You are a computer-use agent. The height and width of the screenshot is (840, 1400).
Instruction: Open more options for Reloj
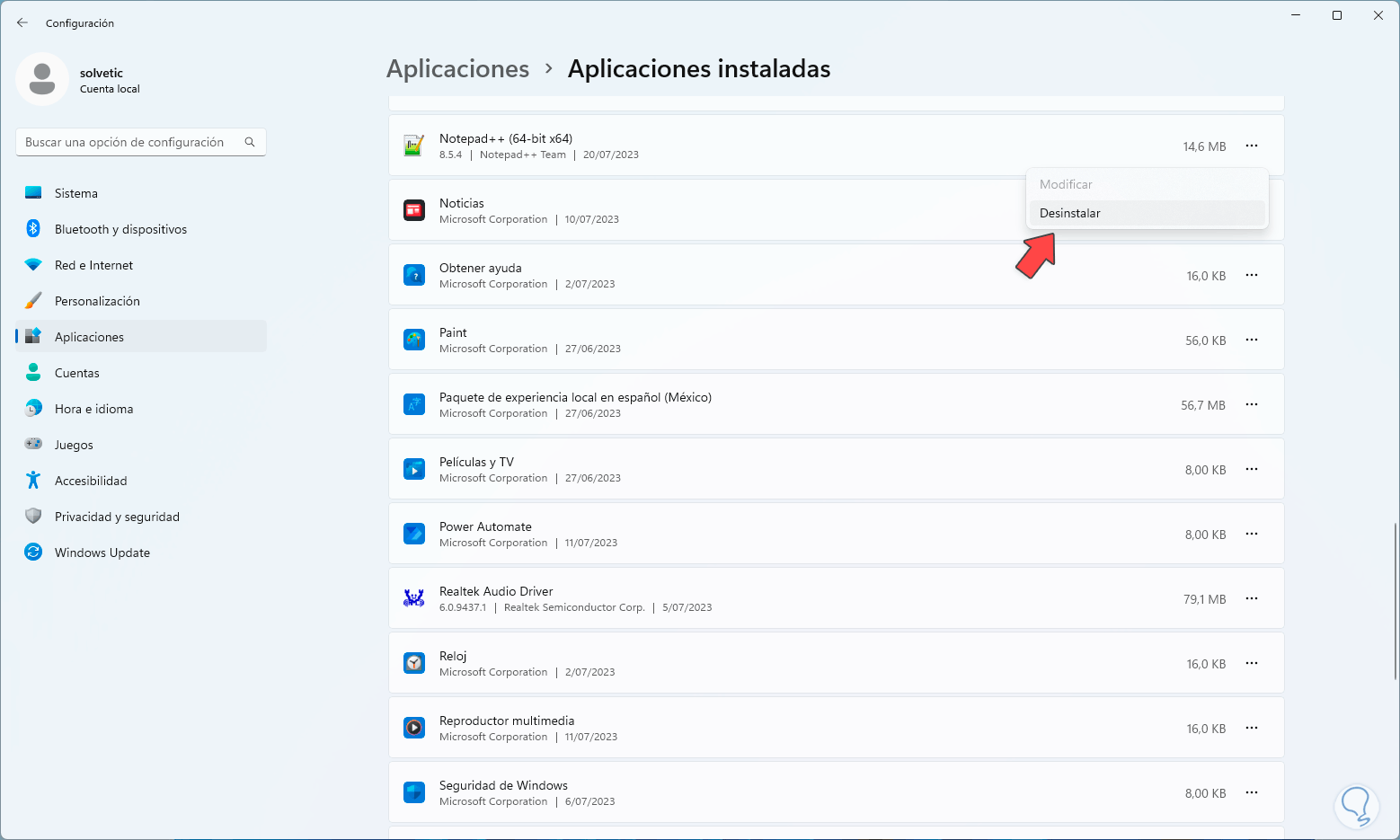[x=1252, y=663]
